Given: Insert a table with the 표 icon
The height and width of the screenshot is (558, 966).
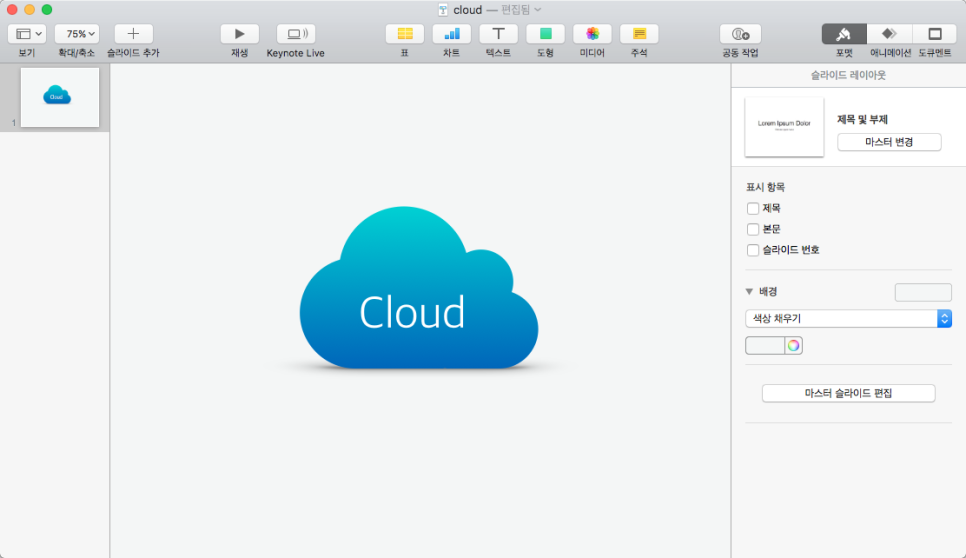Looking at the screenshot, I should point(405,34).
